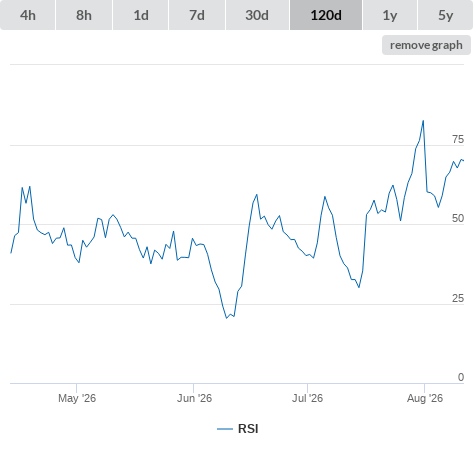Image resolution: width=474 pixels, height=455 pixels.
Task: Click the 75 y-axis label
Action: tap(458, 139)
